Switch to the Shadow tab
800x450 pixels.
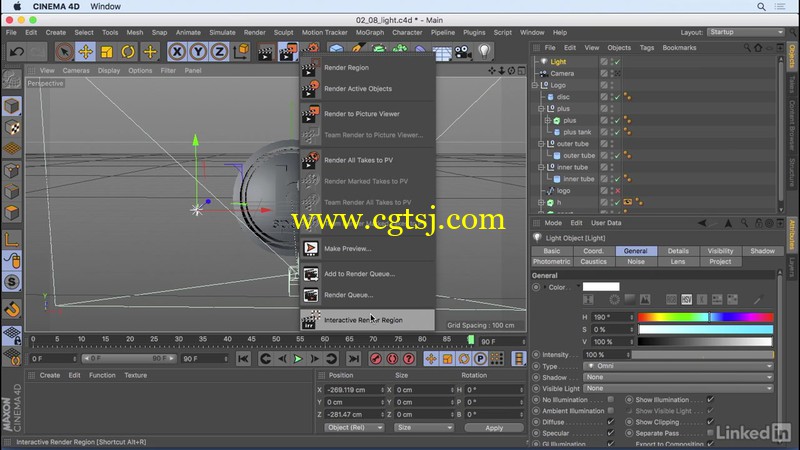click(x=763, y=251)
